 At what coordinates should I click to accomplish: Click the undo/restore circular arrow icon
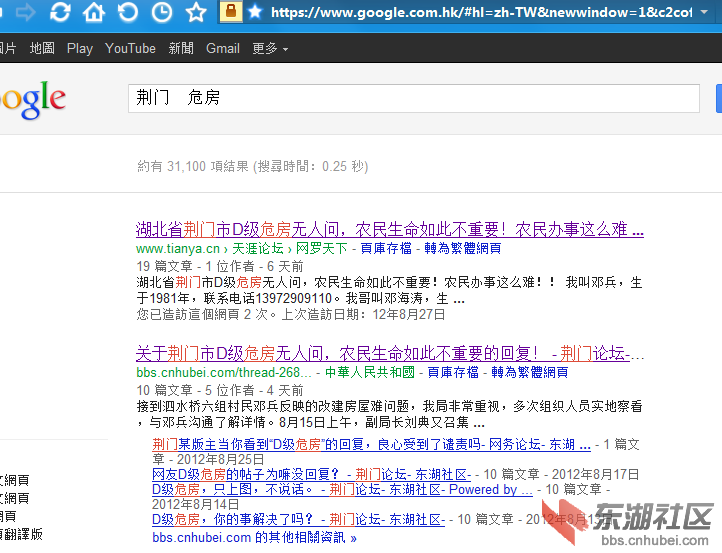128,12
